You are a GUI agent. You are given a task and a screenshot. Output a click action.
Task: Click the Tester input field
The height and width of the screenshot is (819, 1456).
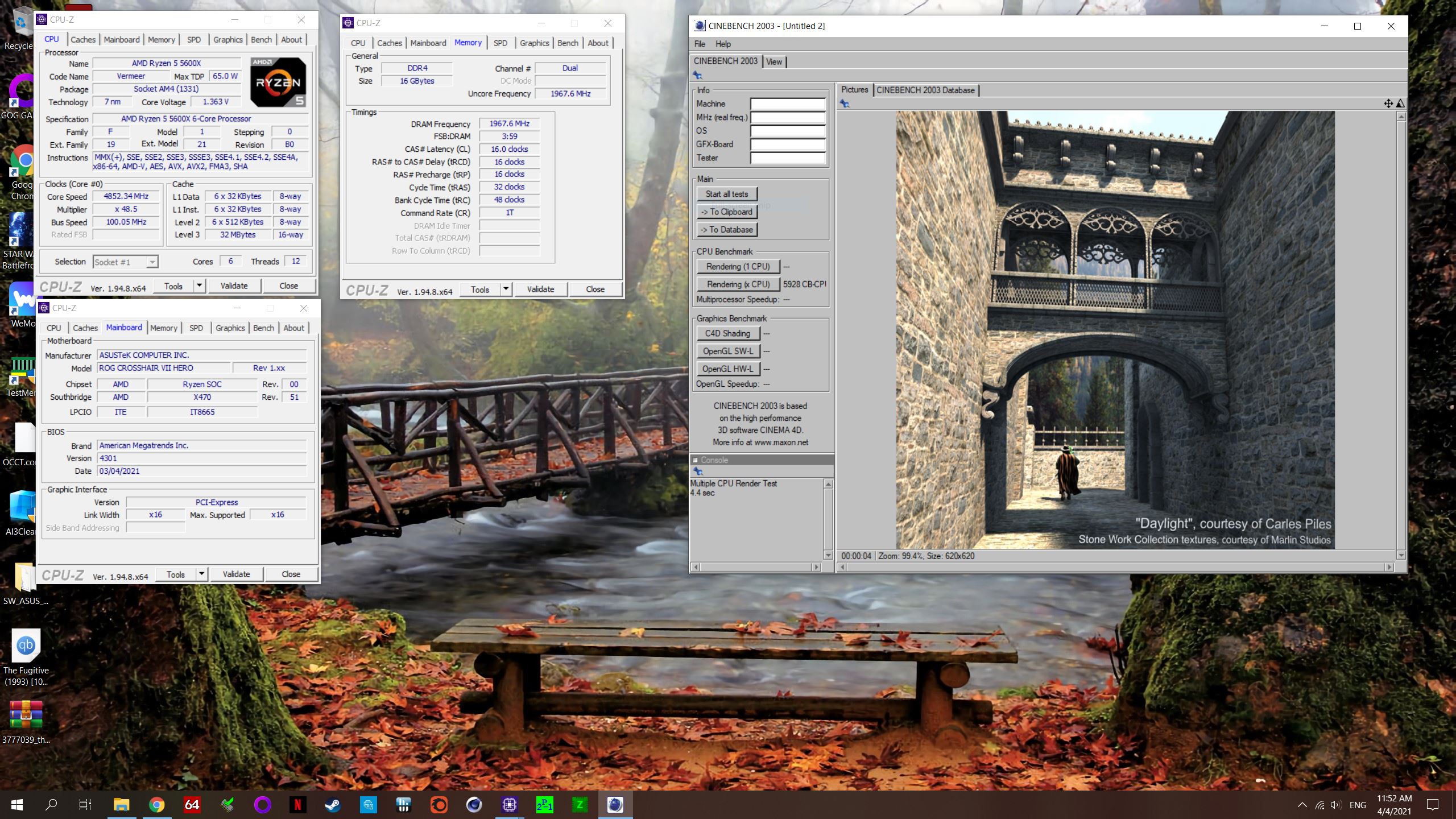click(788, 158)
